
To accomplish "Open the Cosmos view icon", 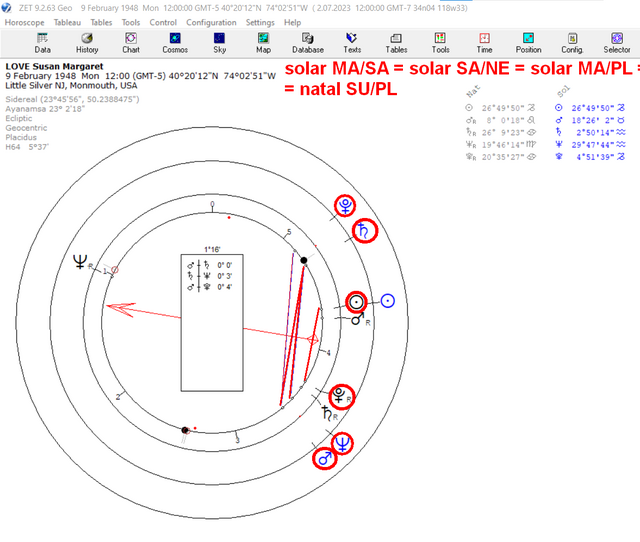I will pyautogui.click(x=175, y=43).
